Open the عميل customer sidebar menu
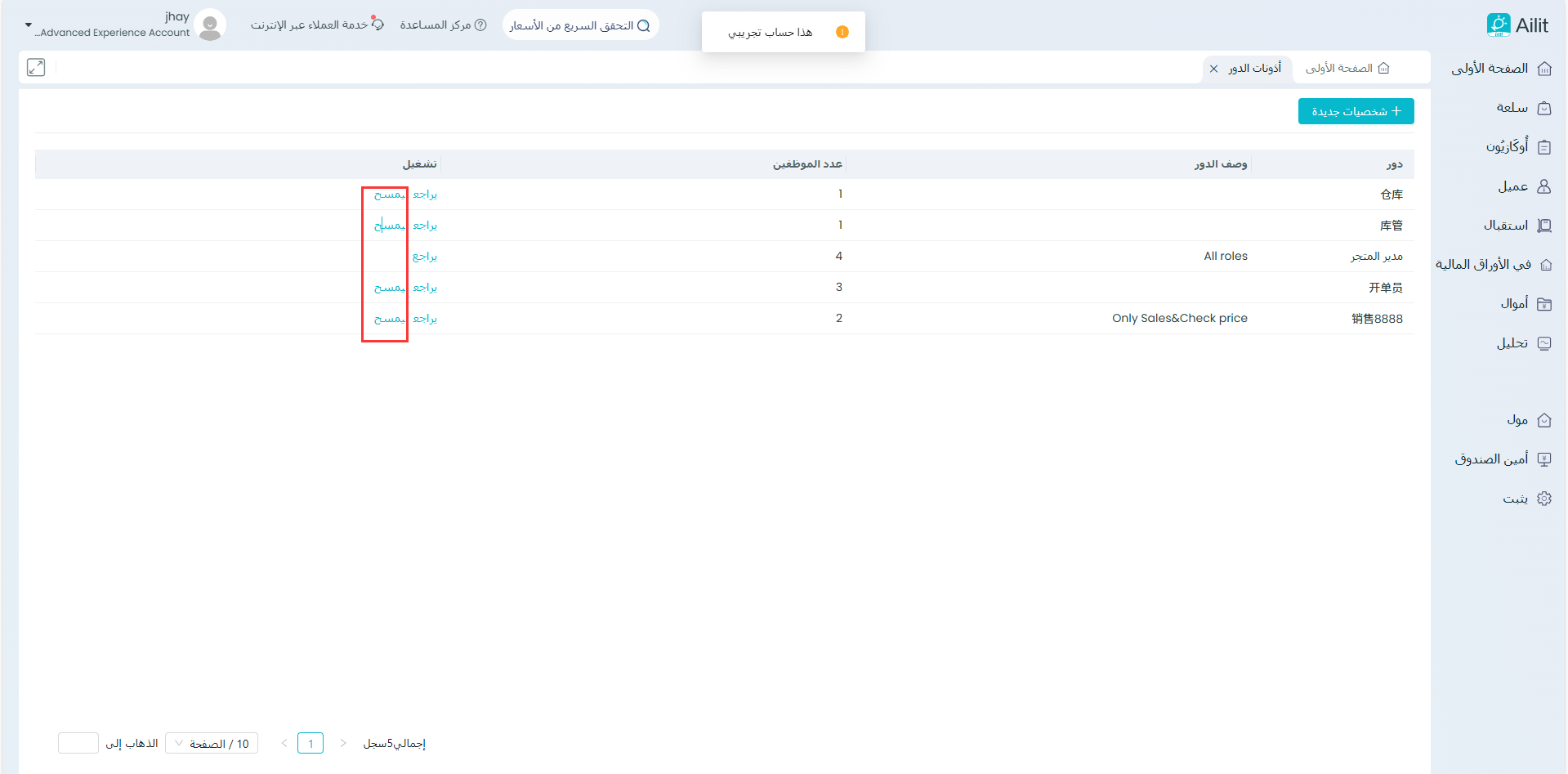The image size is (1568, 774). [x=1512, y=186]
